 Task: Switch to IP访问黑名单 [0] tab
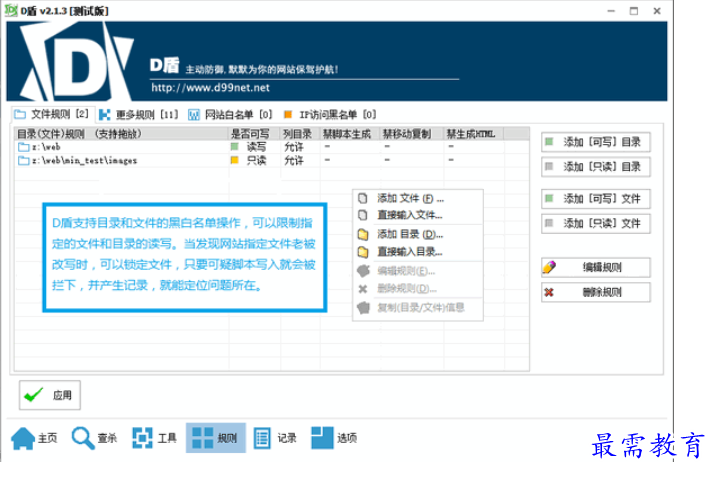tap(330, 115)
